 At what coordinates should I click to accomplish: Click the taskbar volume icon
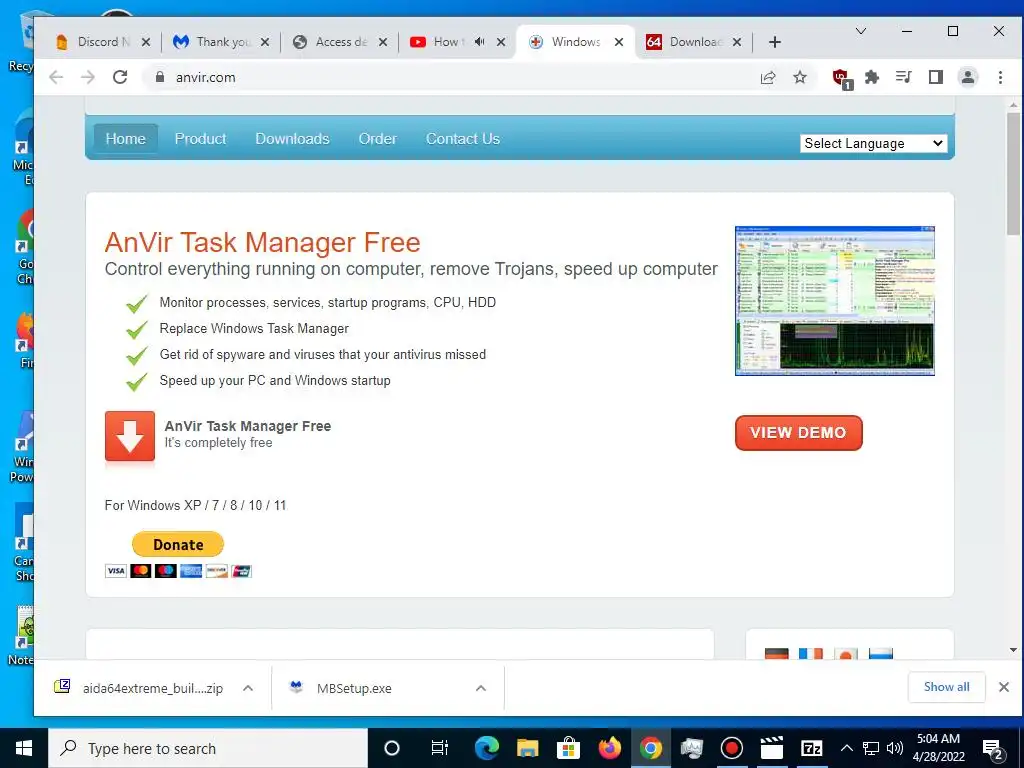[x=894, y=748]
